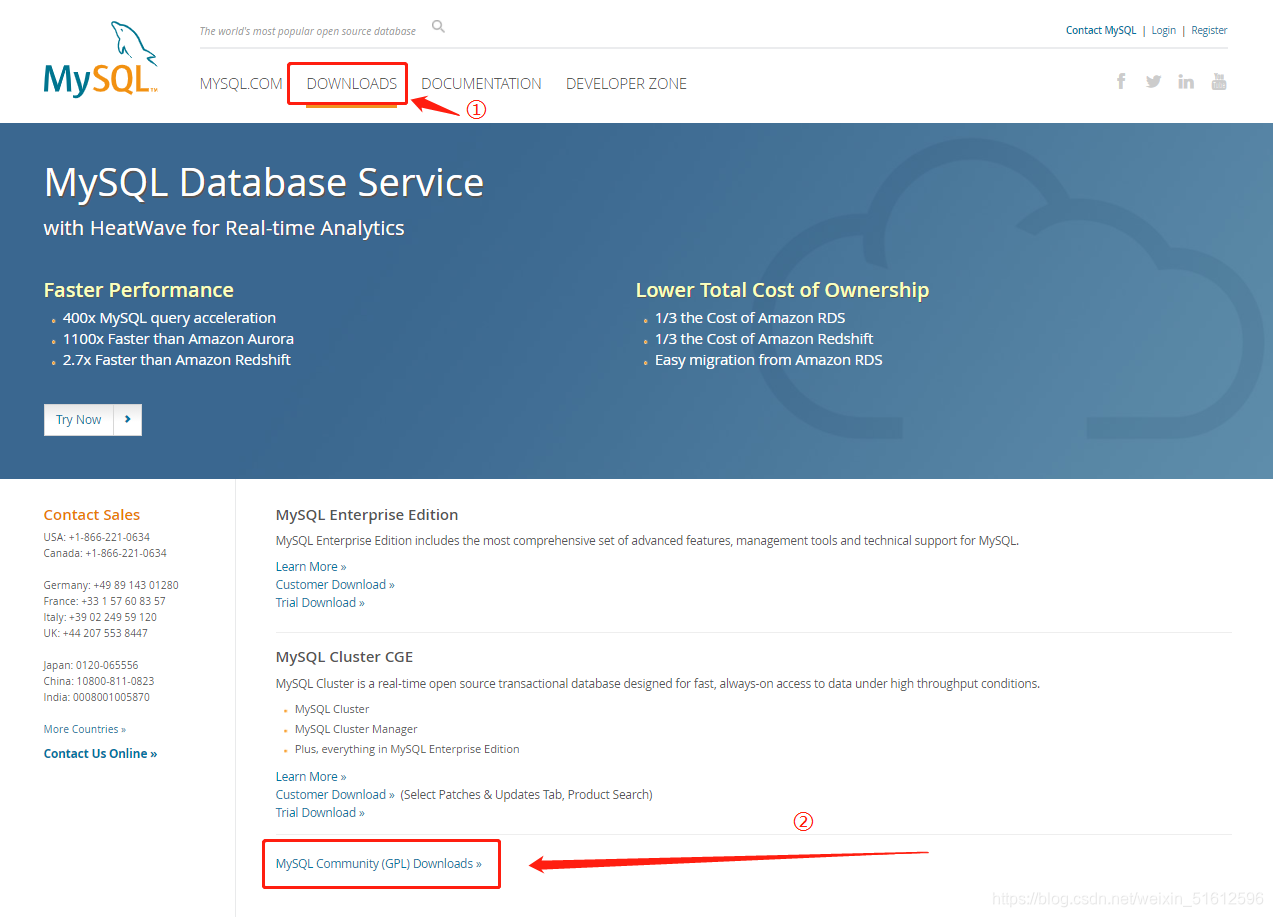Open Customer Download under Enterprise Edition
1273x917 pixels.
click(x=335, y=585)
